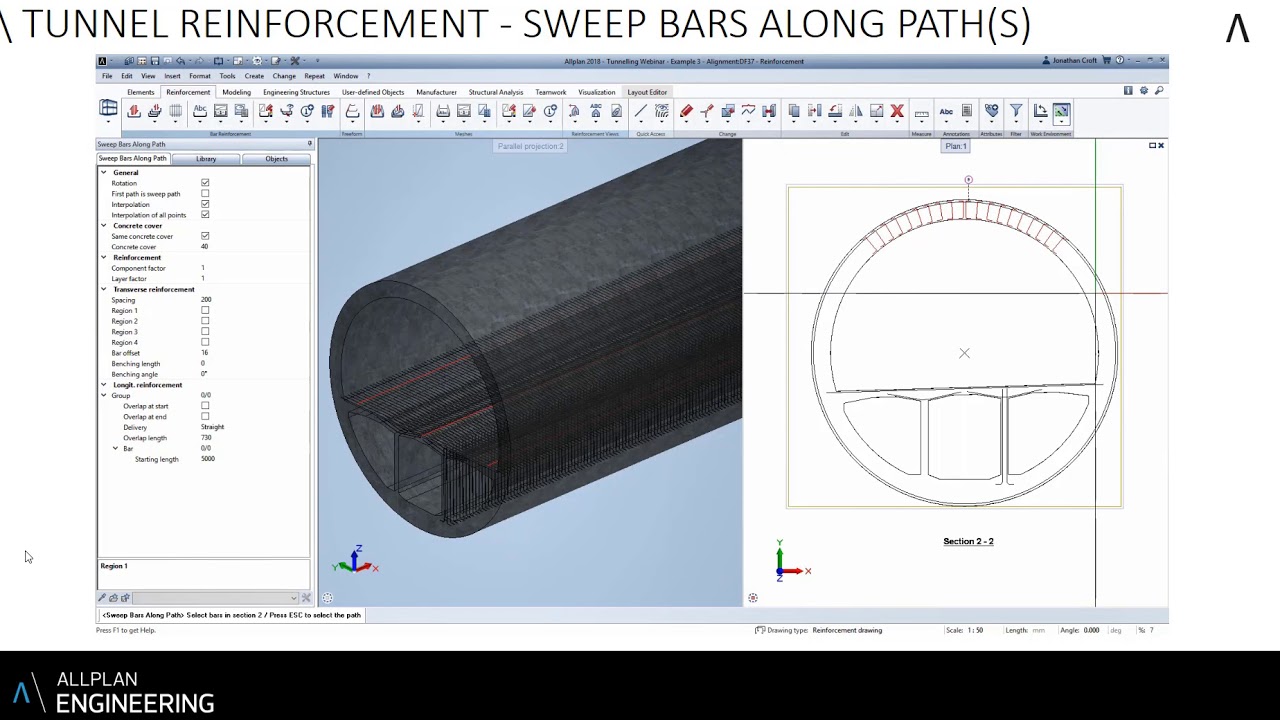
Task: Collapse the Bar sub-node
Action: click(x=115, y=448)
